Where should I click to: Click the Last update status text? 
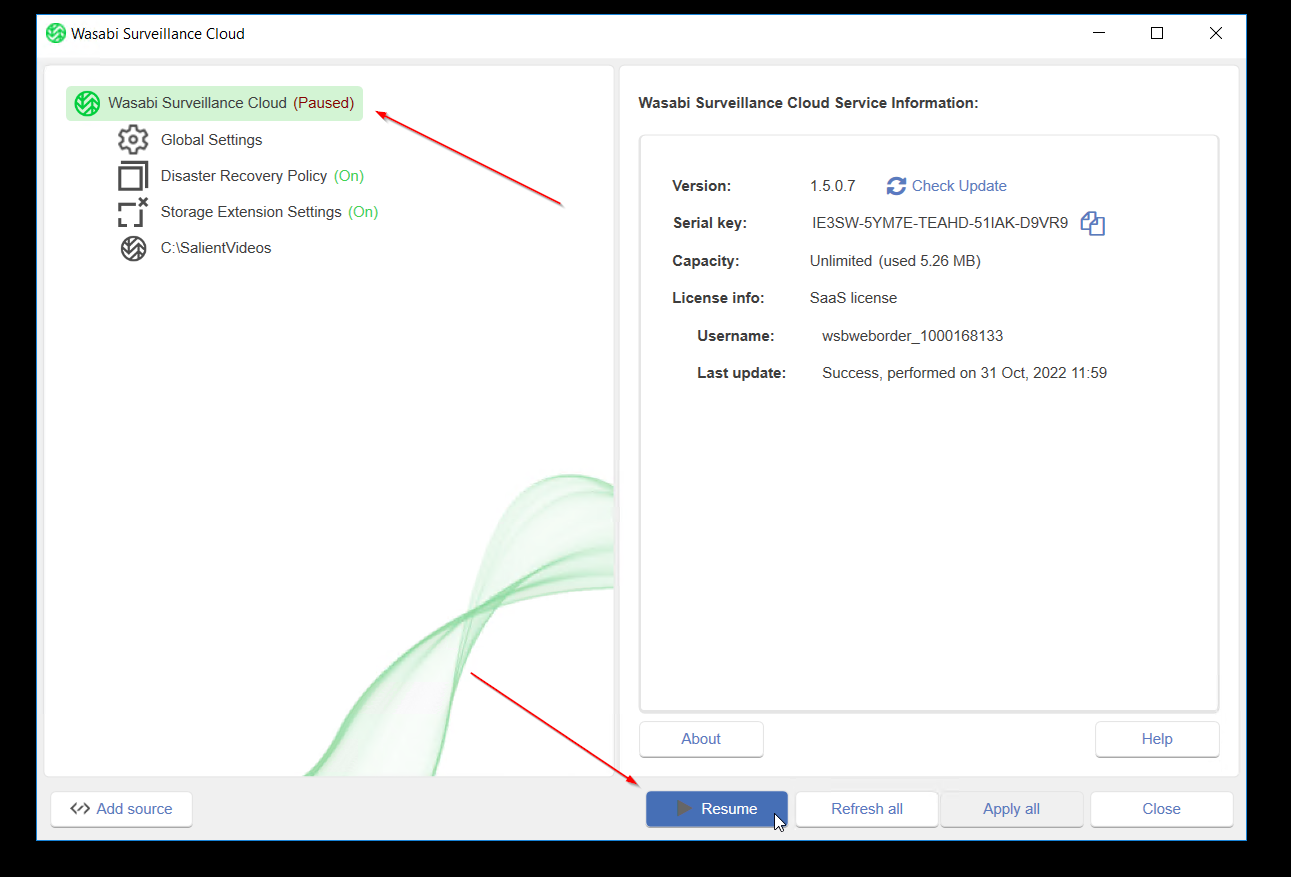964,373
